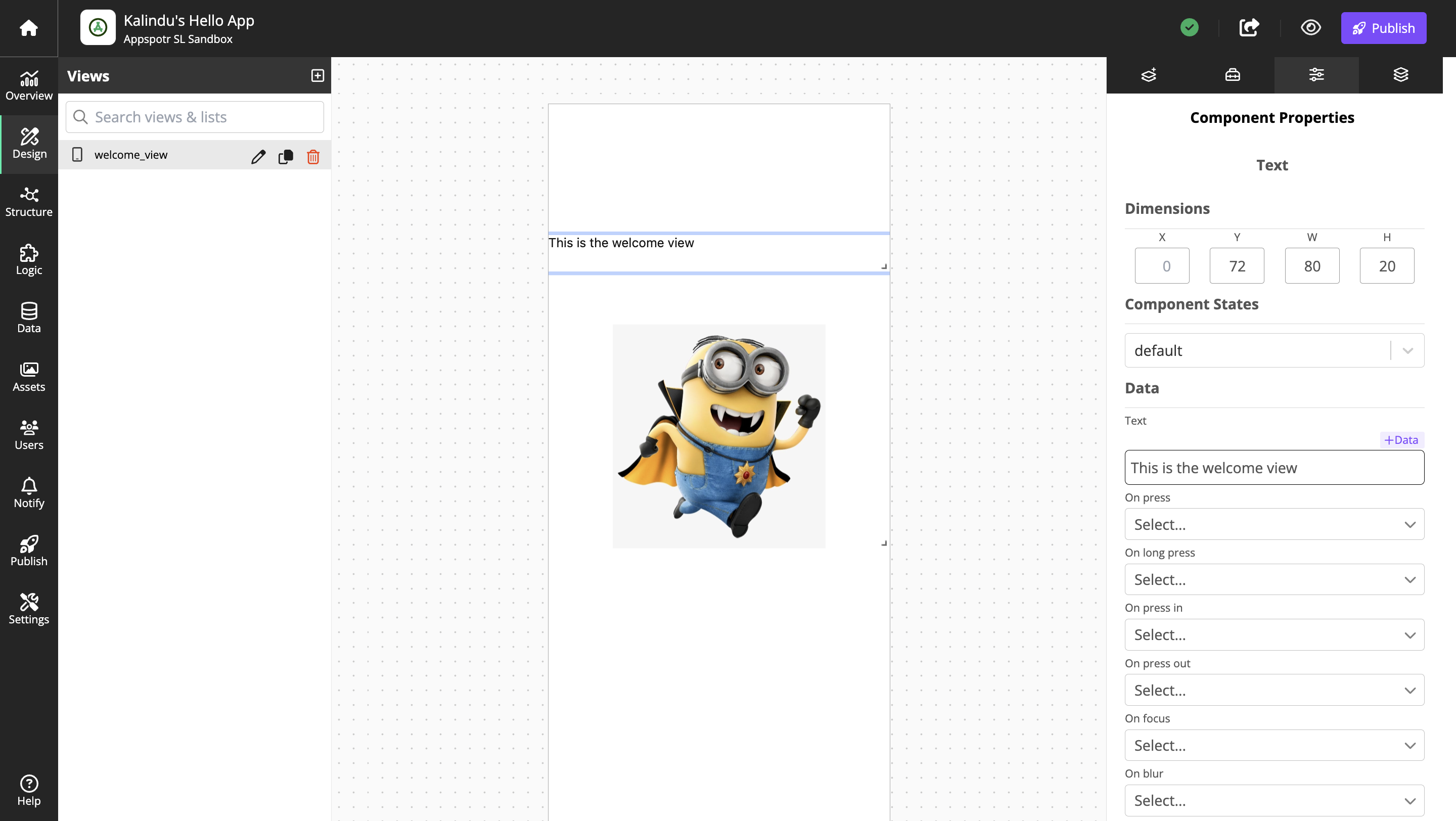
Task: Switch to the add-layers components tab
Action: click(x=1149, y=75)
